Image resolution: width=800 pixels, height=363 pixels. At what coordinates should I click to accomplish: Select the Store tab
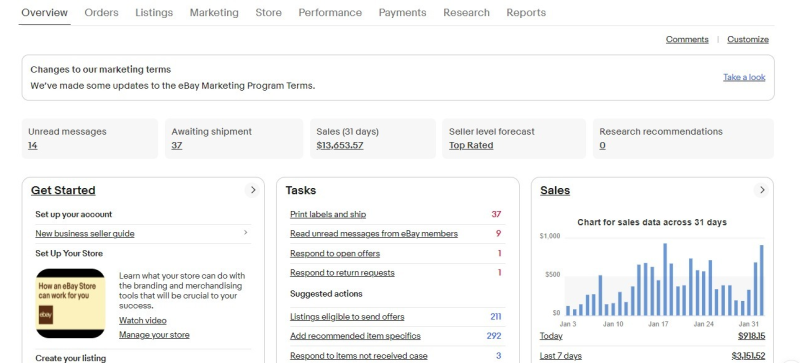click(x=268, y=13)
